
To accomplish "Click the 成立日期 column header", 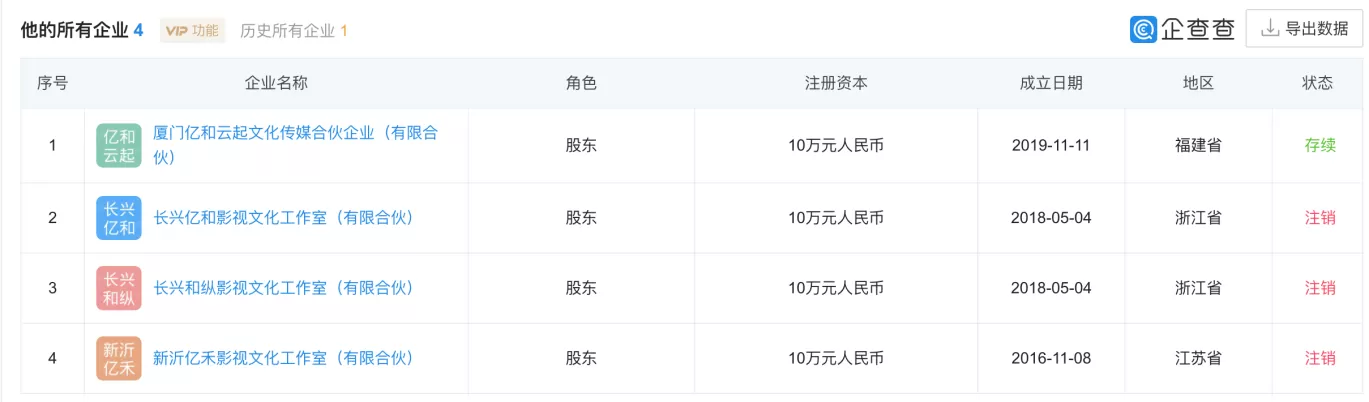I will [x=1051, y=83].
